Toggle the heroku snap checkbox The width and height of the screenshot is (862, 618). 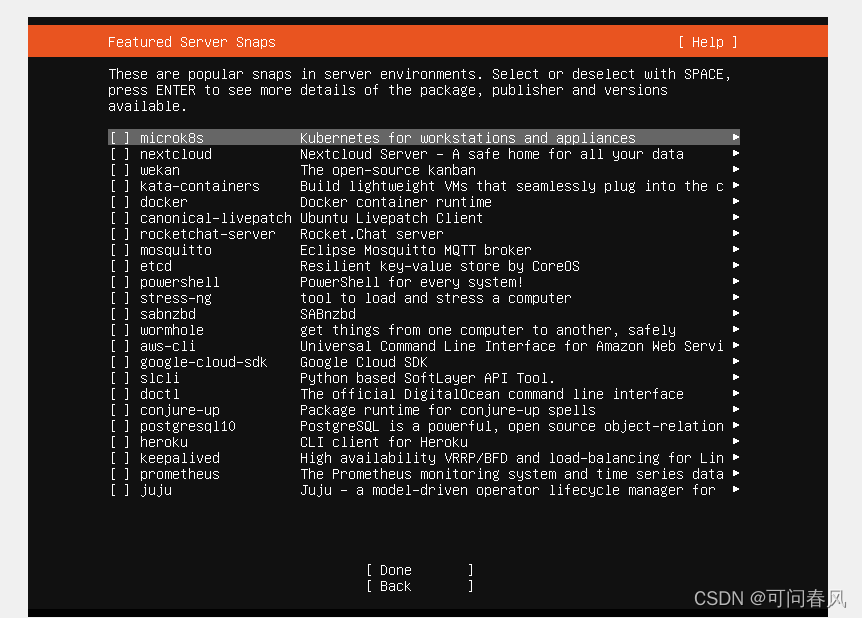pyautogui.click(x=120, y=442)
